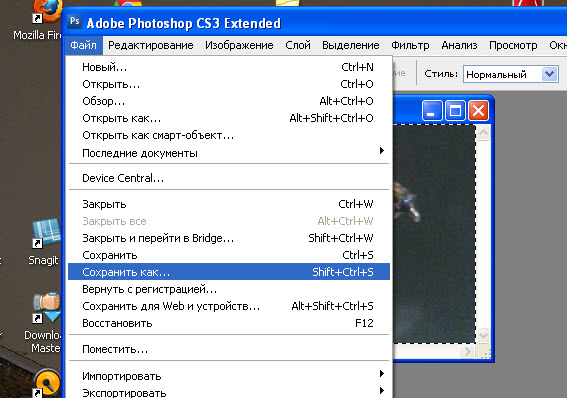
Task: Choose Вернуть с регистрацией...
Action: (229, 289)
